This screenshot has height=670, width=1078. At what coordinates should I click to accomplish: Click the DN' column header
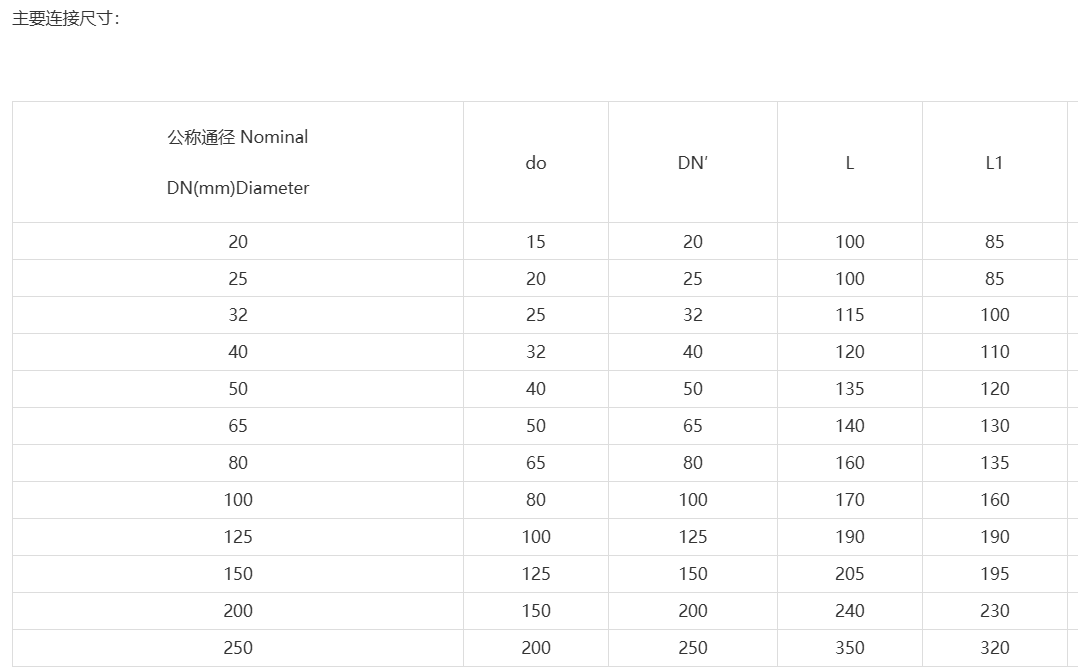click(692, 162)
